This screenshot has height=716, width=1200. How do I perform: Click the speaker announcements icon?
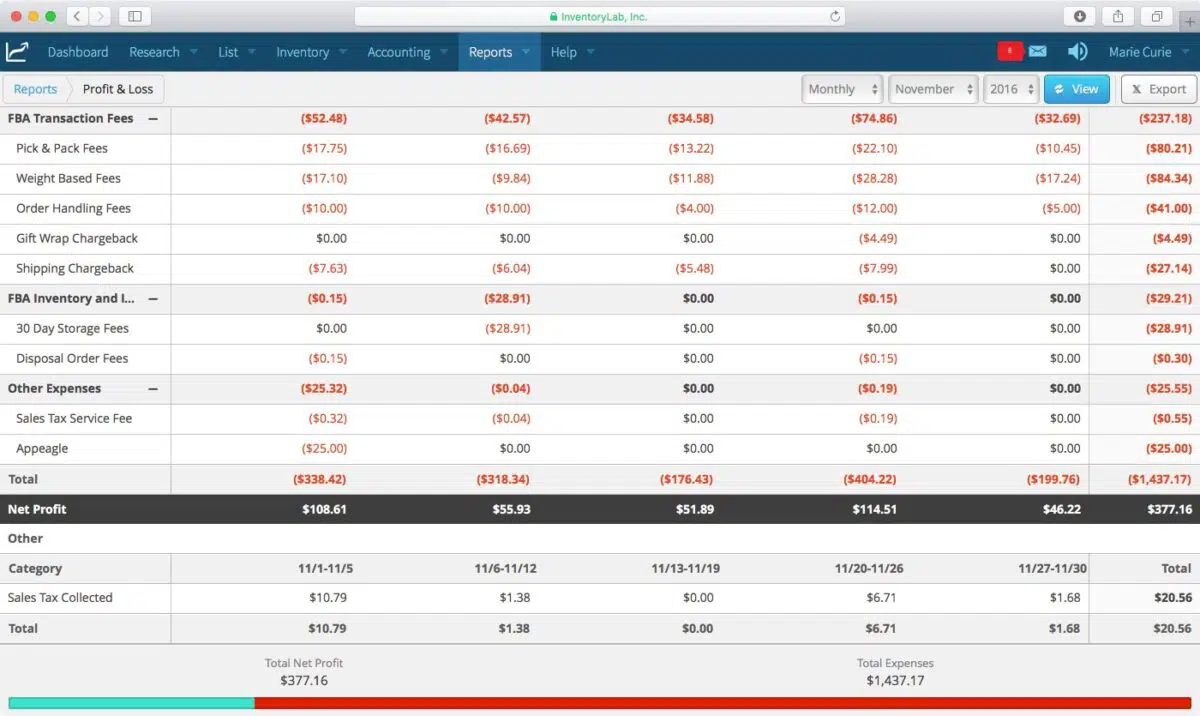(1077, 52)
